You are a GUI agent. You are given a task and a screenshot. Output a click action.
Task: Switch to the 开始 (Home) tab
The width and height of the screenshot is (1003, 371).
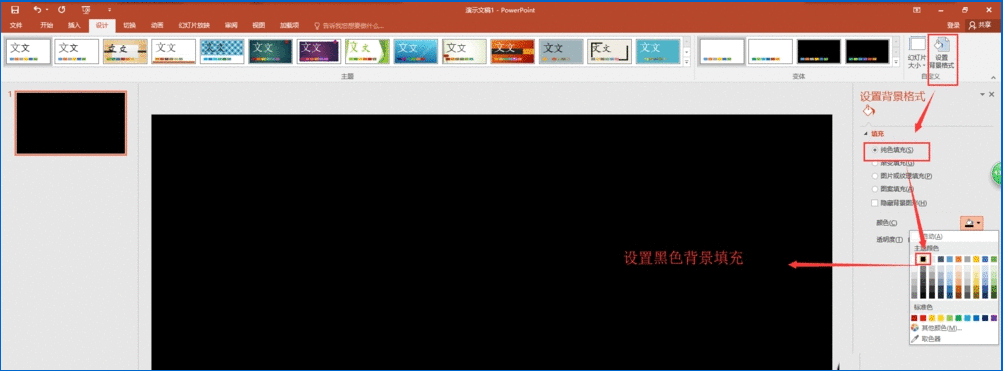pos(47,26)
